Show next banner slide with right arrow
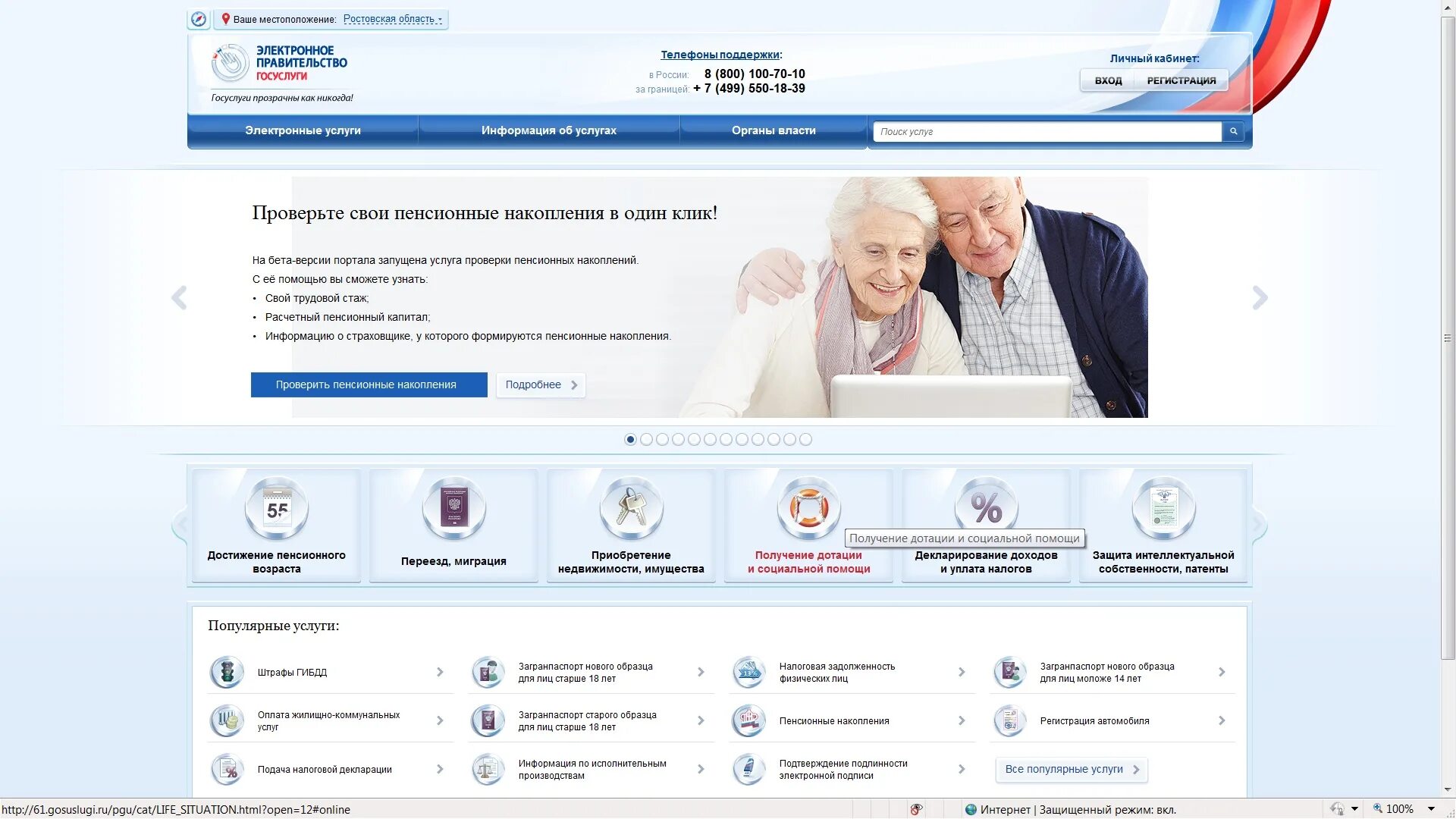Image resolution: width=1456 pixels, height=819 pixels. click(x=1260, y=297)
